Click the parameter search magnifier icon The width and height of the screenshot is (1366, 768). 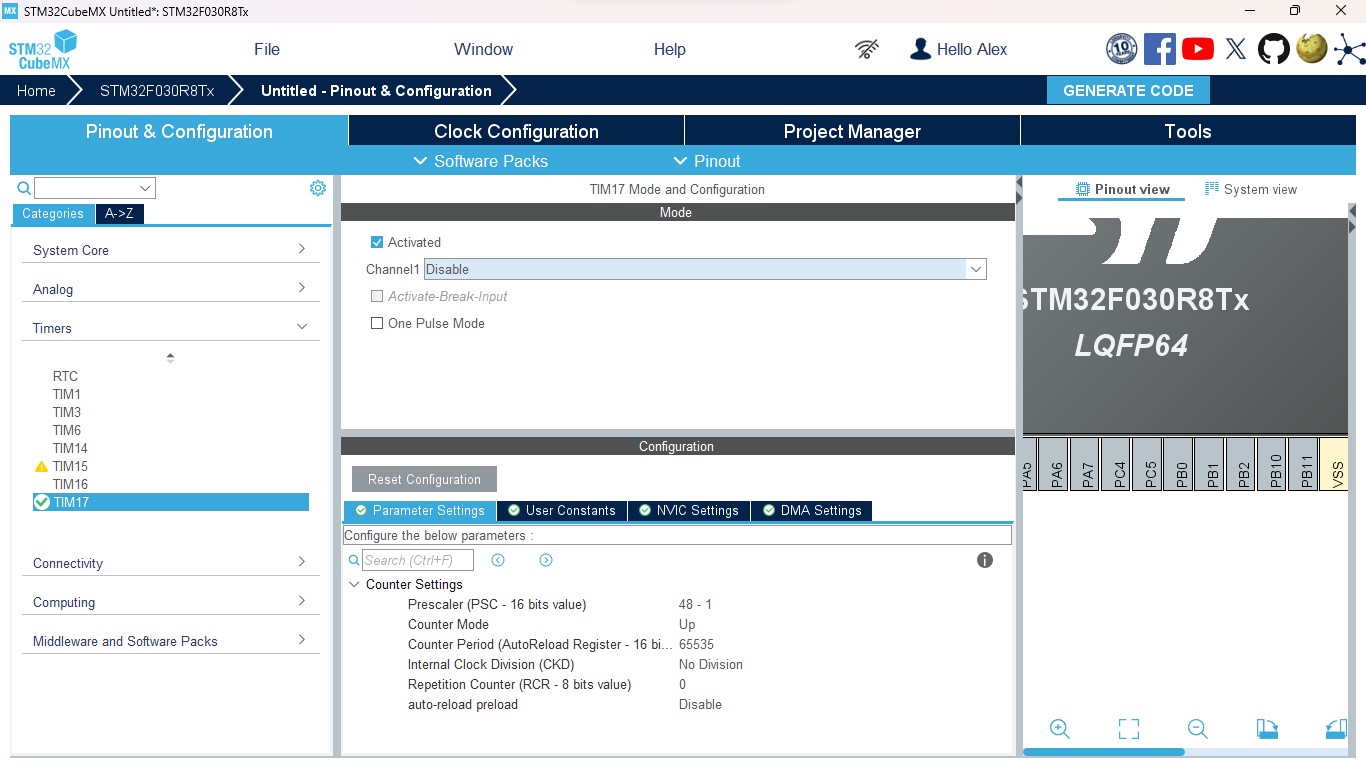coord(354,560)
